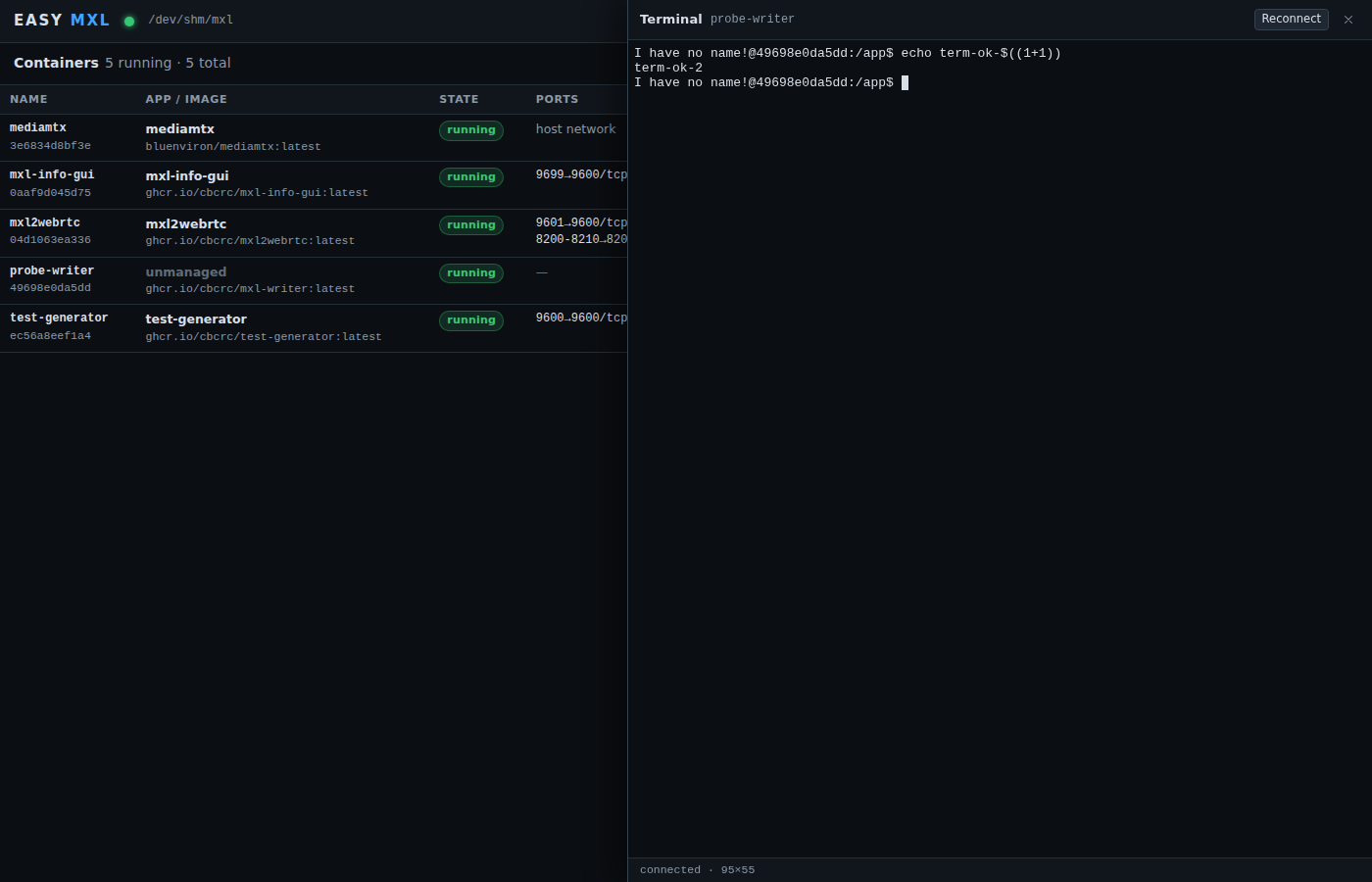Click the host network ports cell
Image resolution: width=1372 pixels, height=882 pixels.
point(575,129)
